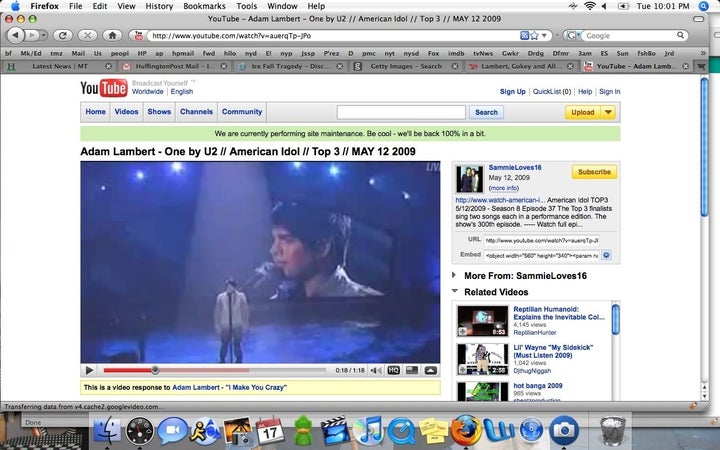Click the video progress scrubber handle
This screenshot has width=720, height=450.
(x=155, y=370)
